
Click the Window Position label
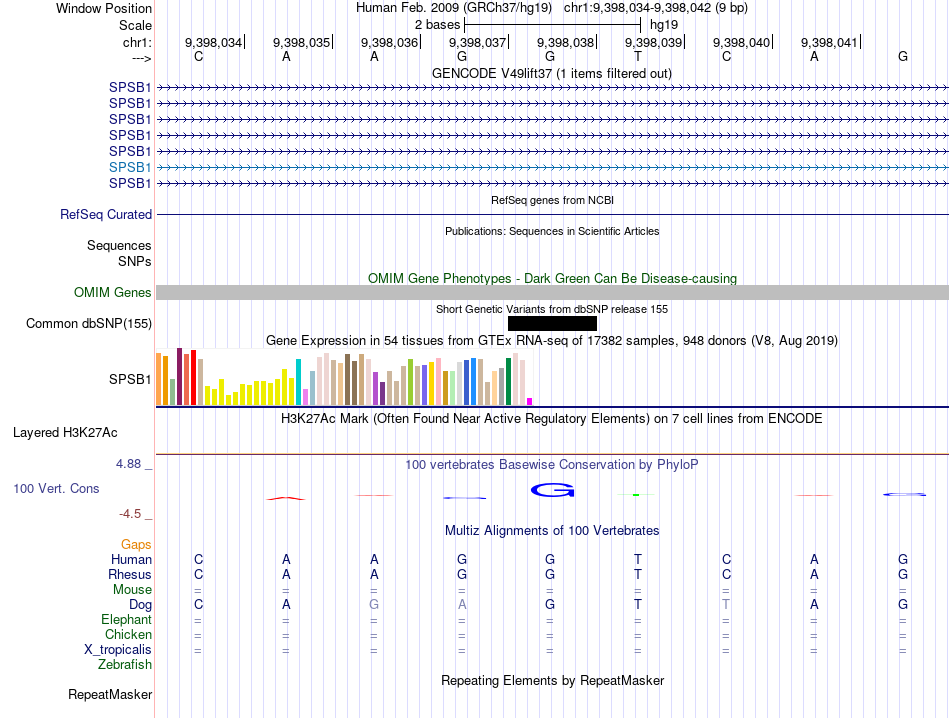tap(104, 8)
